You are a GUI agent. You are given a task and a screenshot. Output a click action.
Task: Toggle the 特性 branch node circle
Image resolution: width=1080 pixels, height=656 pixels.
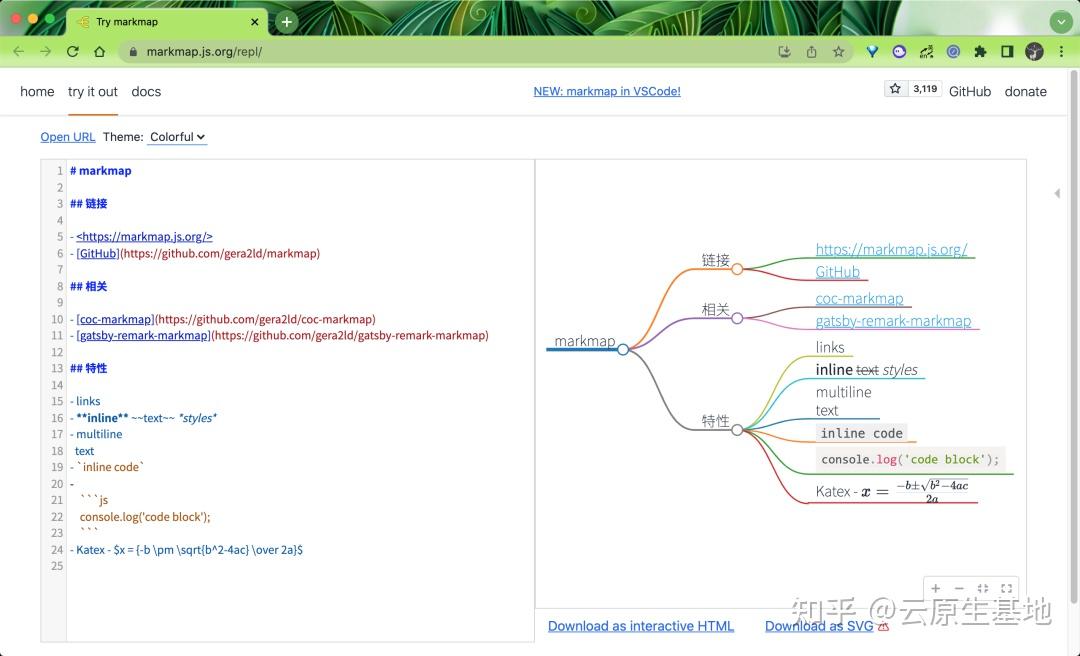[737, 430]
